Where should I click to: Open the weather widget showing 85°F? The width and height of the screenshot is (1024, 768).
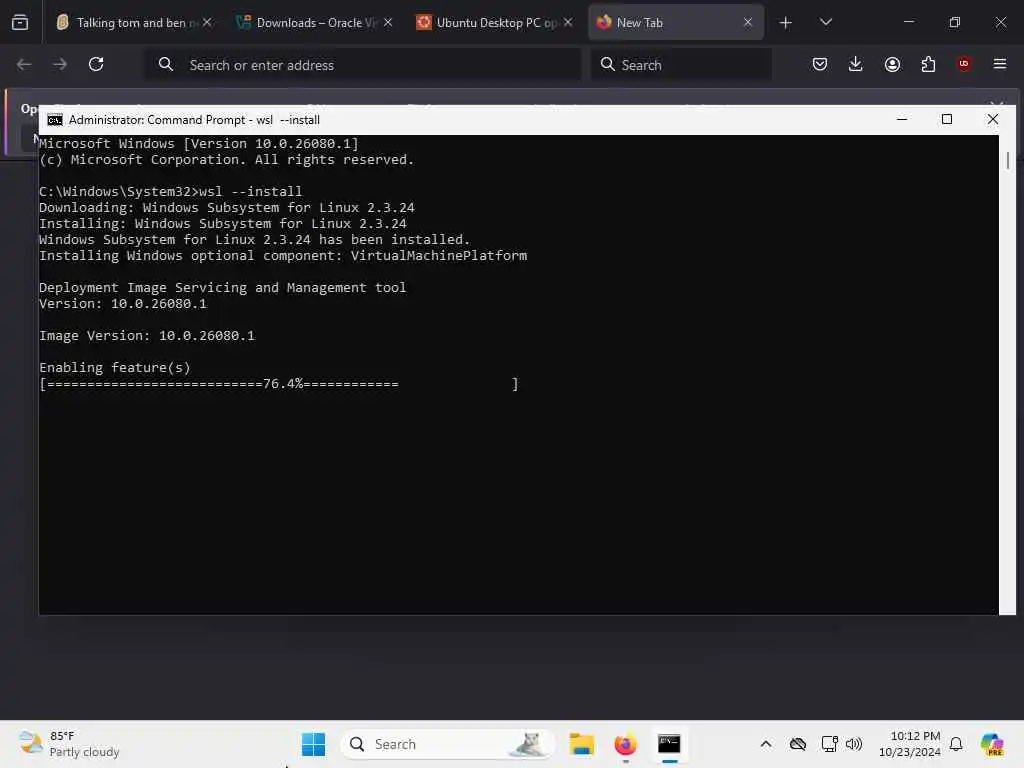coord(69,744)
